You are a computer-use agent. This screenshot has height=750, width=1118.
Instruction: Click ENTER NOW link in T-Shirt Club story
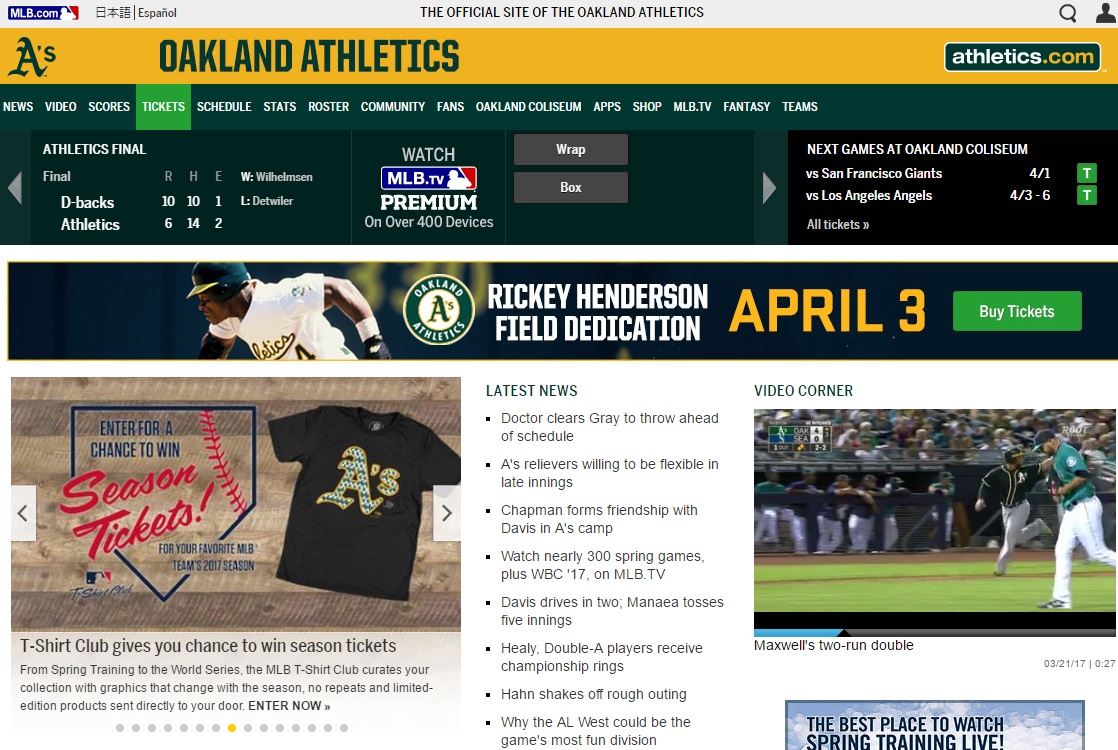(x=289, y=706)
